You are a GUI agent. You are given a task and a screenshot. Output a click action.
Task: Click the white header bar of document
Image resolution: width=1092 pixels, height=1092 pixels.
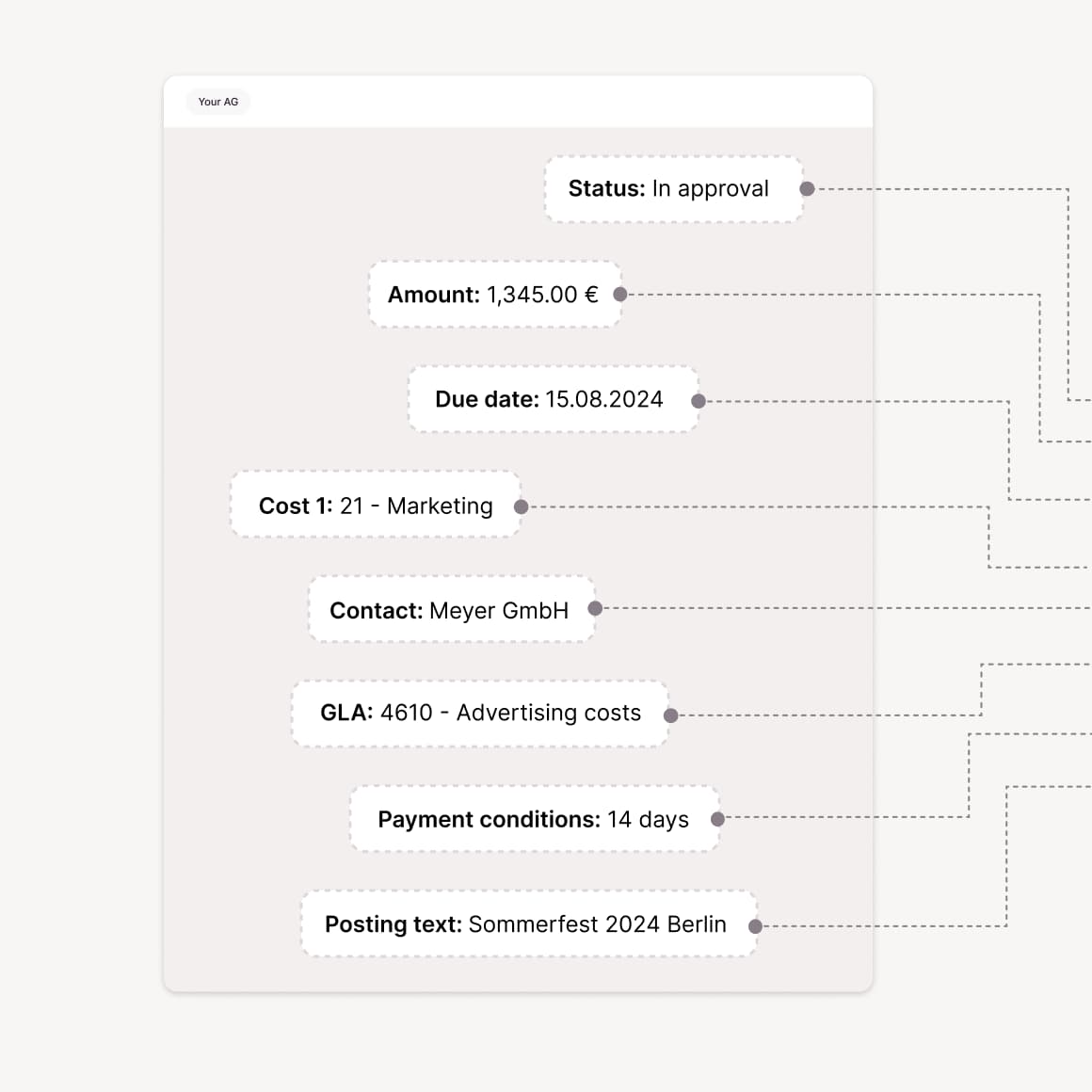(x=565, y=102)
